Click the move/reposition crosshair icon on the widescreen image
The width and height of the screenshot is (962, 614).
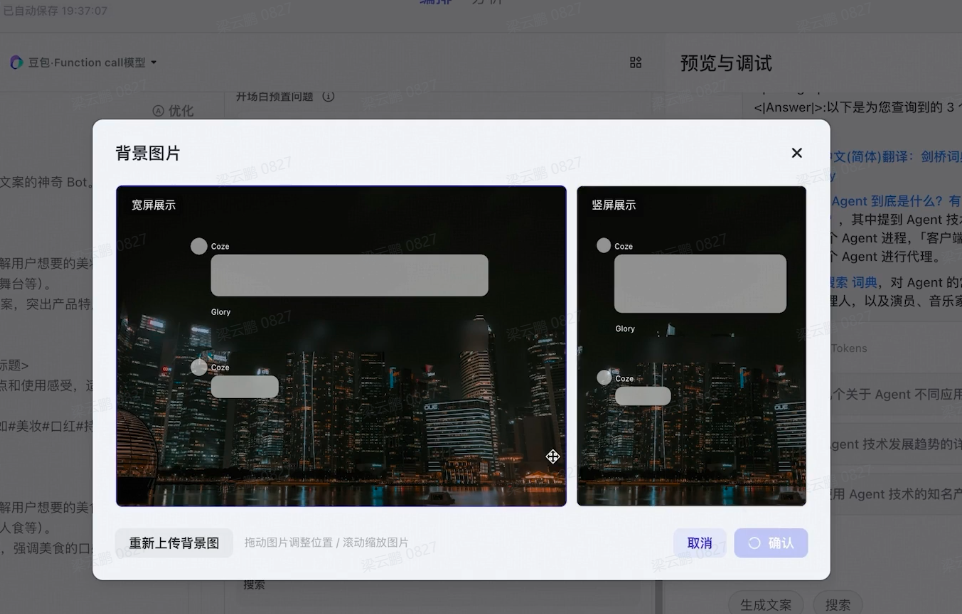(553, 456)
